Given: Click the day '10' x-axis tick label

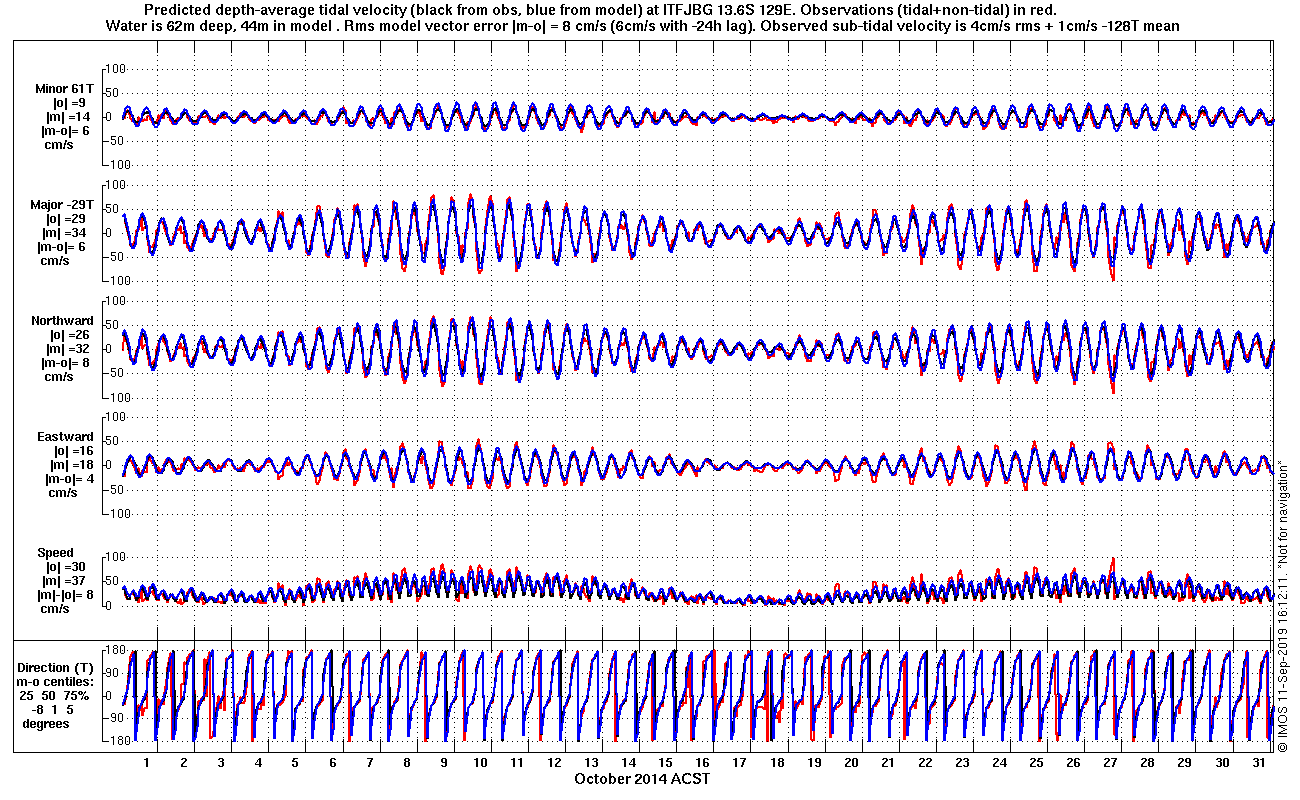Looking at the screenshot, I should pos(481,762).
